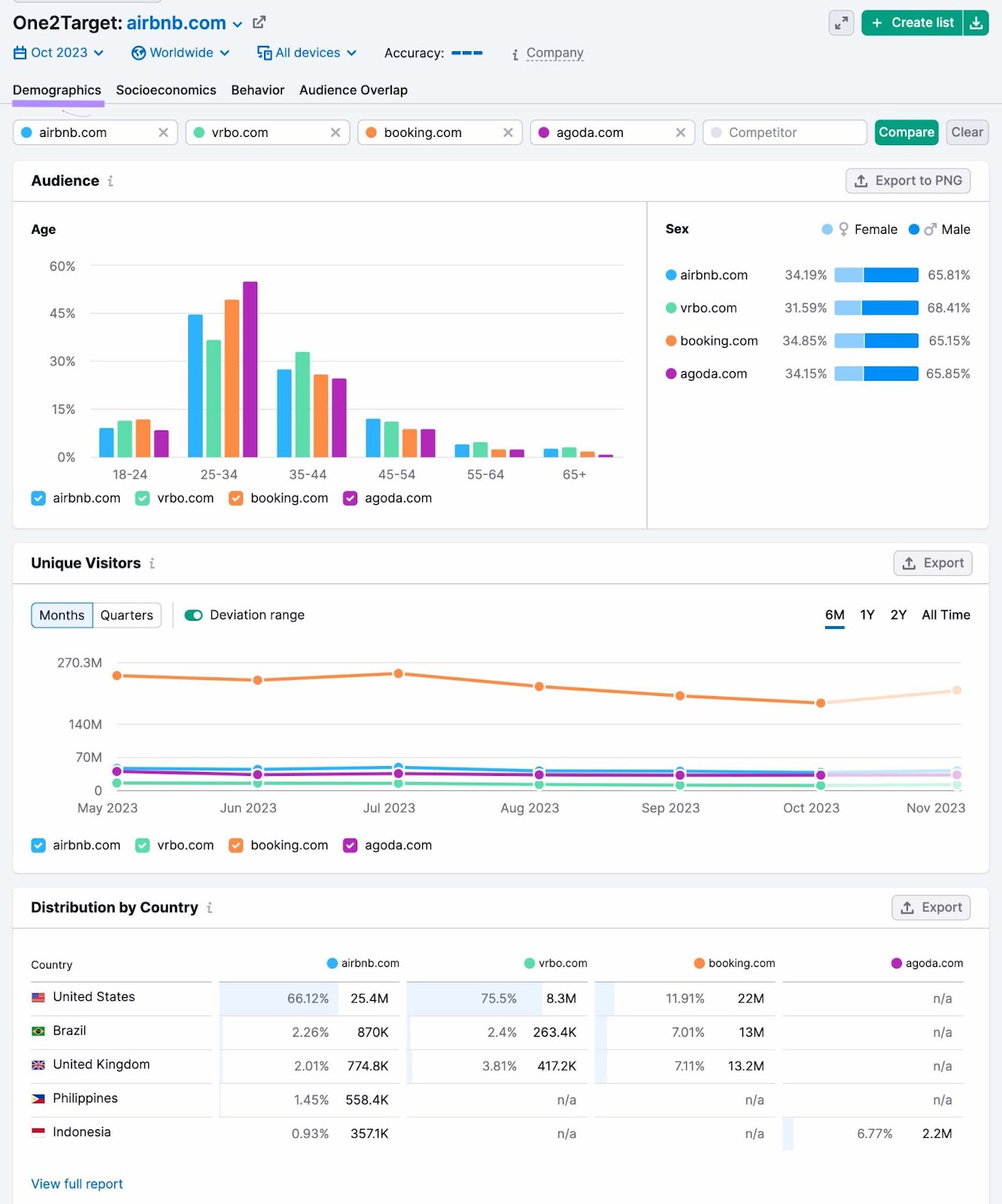Click the green Compare button
This screenshot has height=1204, width=1002.
tap(906, 132)
